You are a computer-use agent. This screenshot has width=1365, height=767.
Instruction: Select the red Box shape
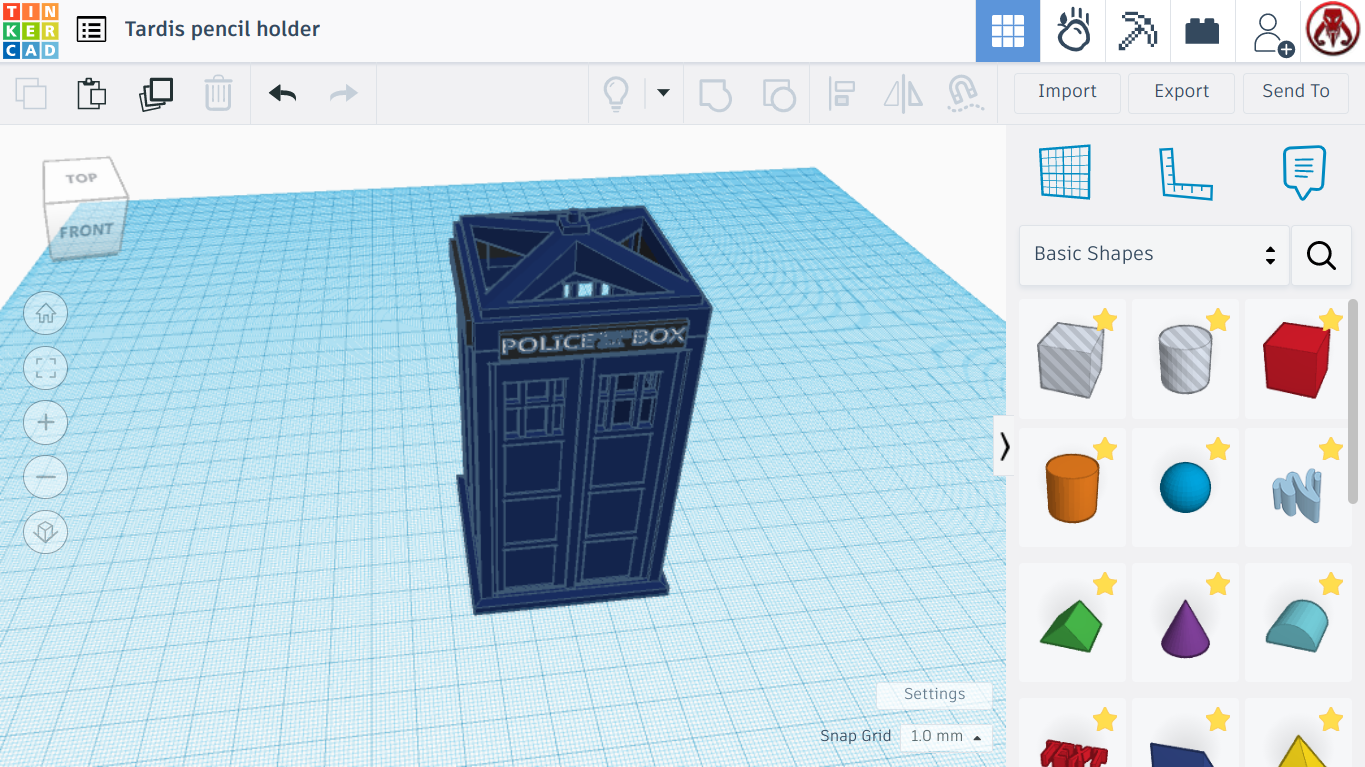tap(1297, 359)
